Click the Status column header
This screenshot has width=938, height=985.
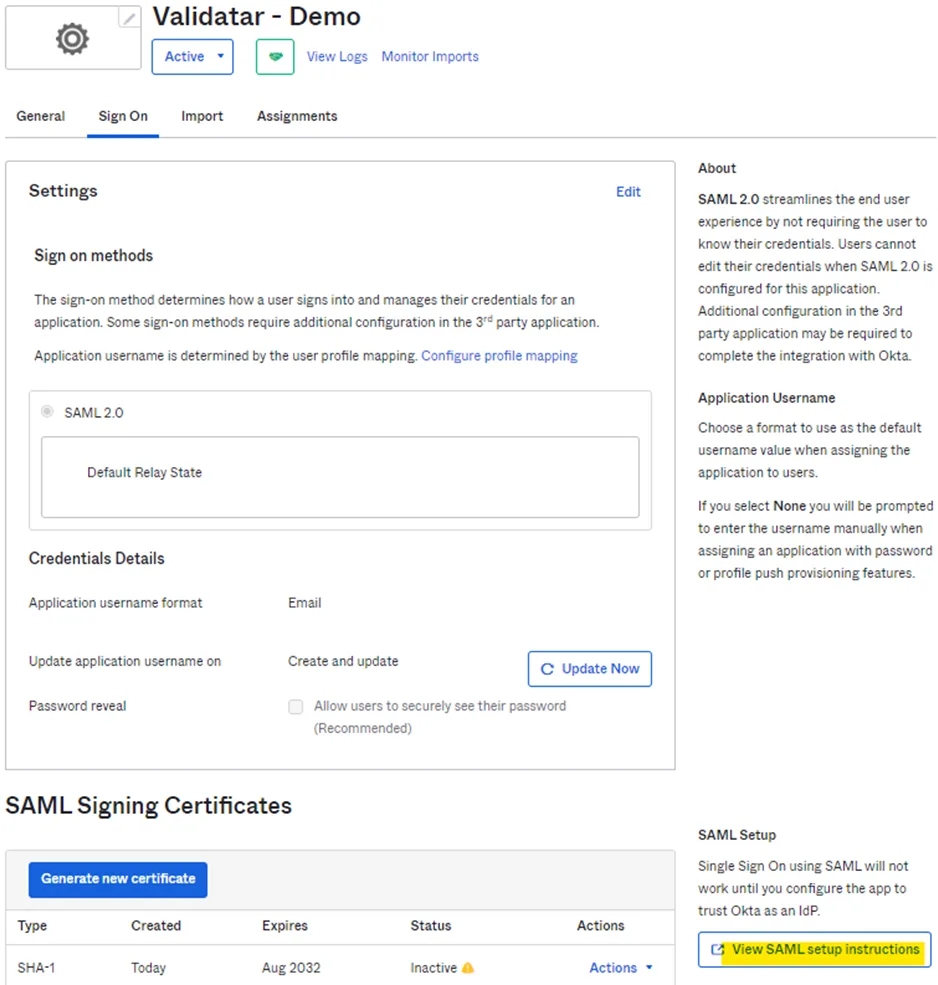tap(431, 925)
